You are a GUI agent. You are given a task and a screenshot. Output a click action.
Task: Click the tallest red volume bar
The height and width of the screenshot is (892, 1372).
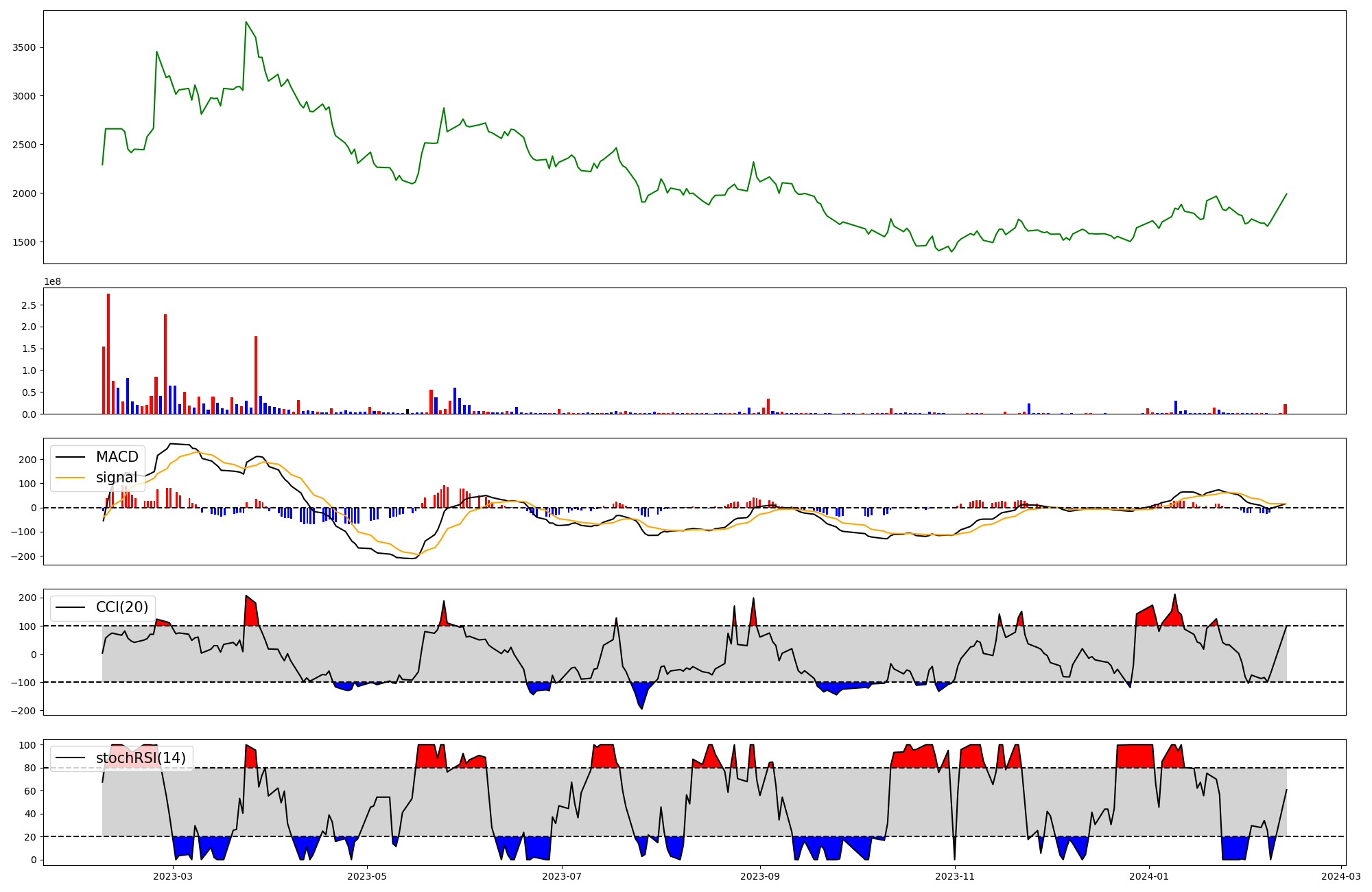tap(108, 353)
